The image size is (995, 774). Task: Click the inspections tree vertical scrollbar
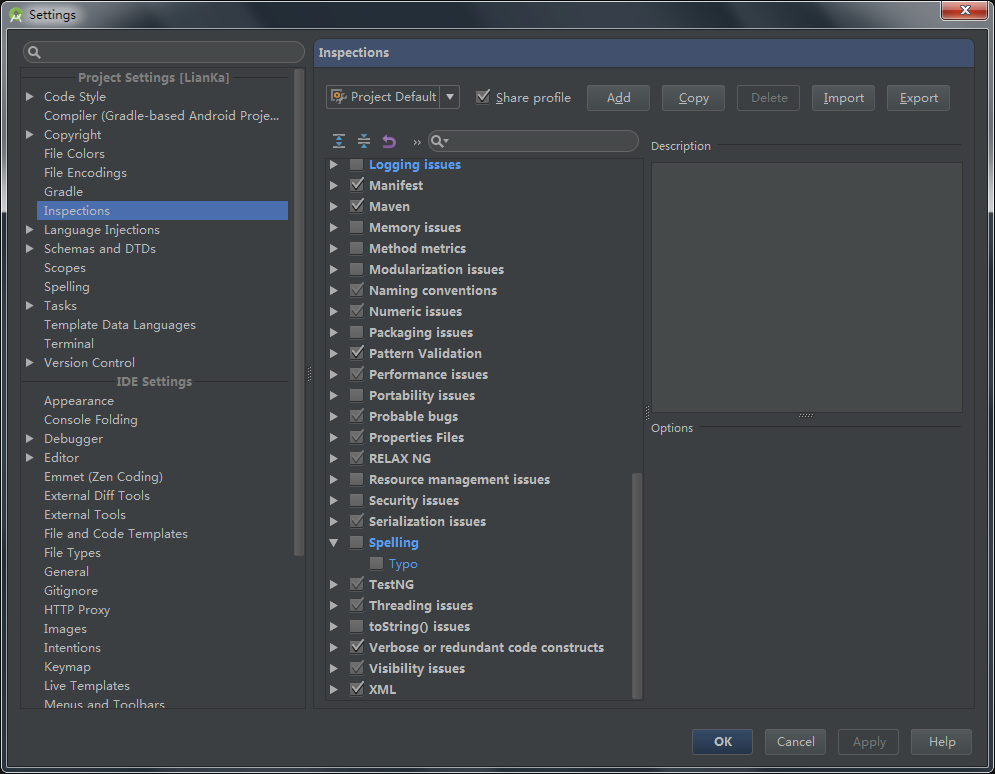click(x=637, y=580)
